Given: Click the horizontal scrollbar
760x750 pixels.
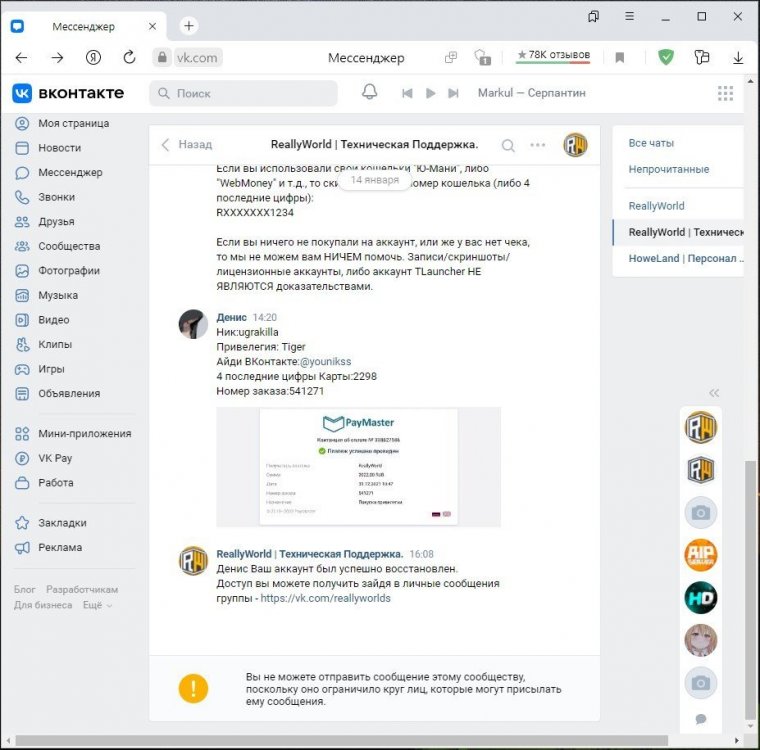Looking at the screenshot, I should (x=341, y=740).
